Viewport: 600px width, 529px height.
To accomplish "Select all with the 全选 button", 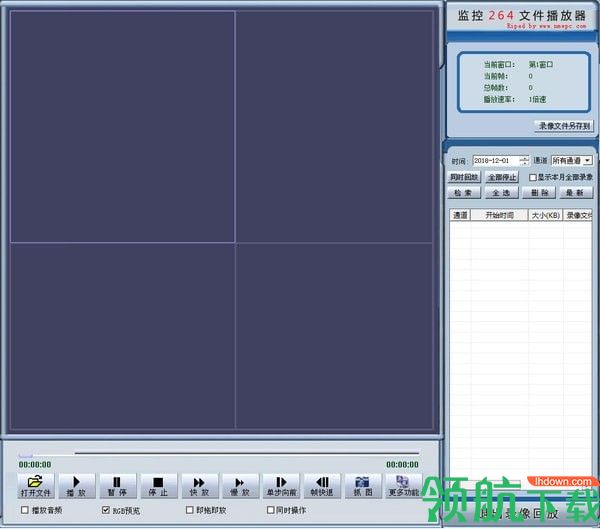I will [502, 193].
